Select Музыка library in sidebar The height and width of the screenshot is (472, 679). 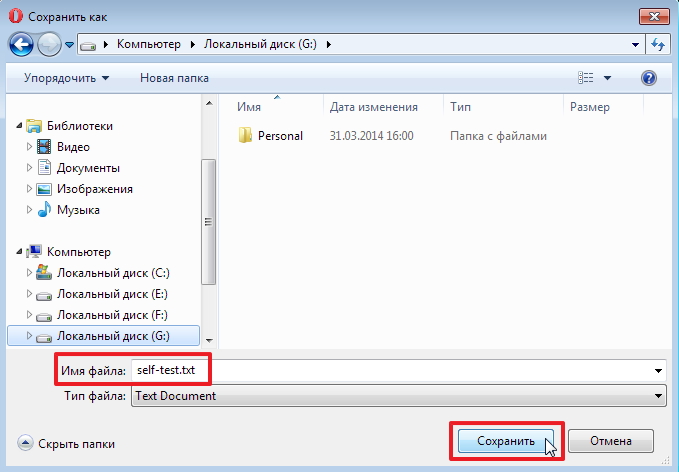point(77,210)
